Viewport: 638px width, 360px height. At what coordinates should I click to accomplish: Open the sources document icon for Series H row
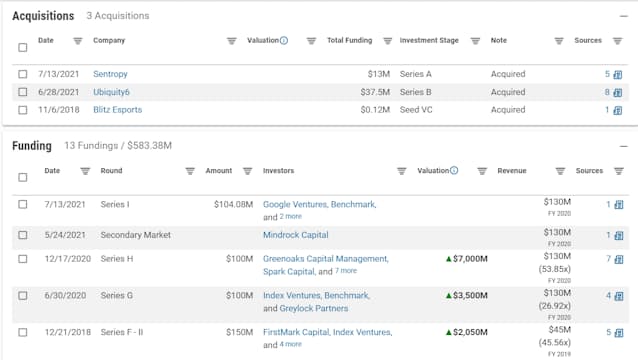[x=619, y=259]
